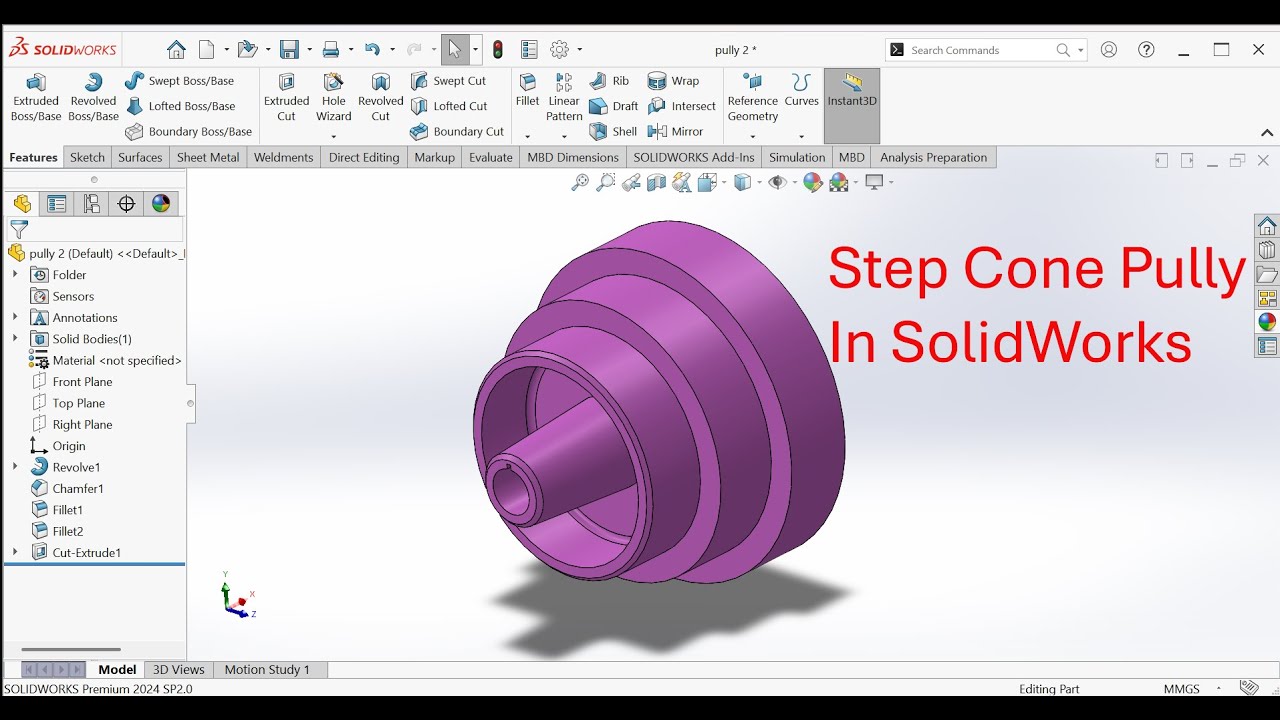1280x720 pixels.
Task: Open the Curves dropdown arrow
Action: [x=802, y=137]
